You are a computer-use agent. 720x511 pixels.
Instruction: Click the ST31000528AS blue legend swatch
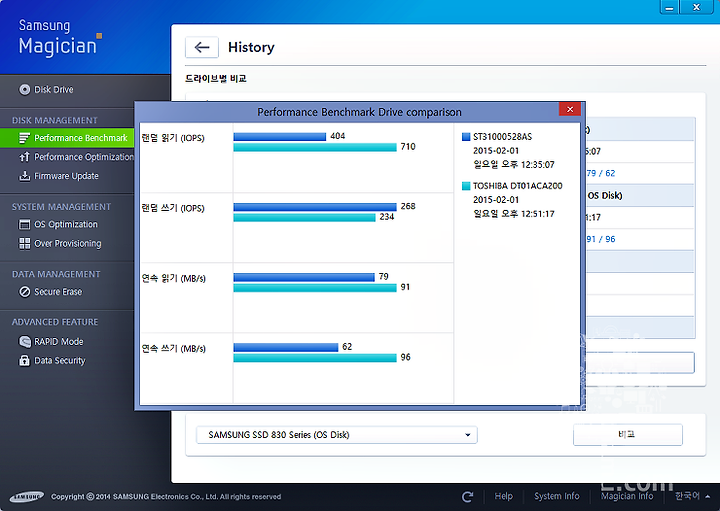466,136
